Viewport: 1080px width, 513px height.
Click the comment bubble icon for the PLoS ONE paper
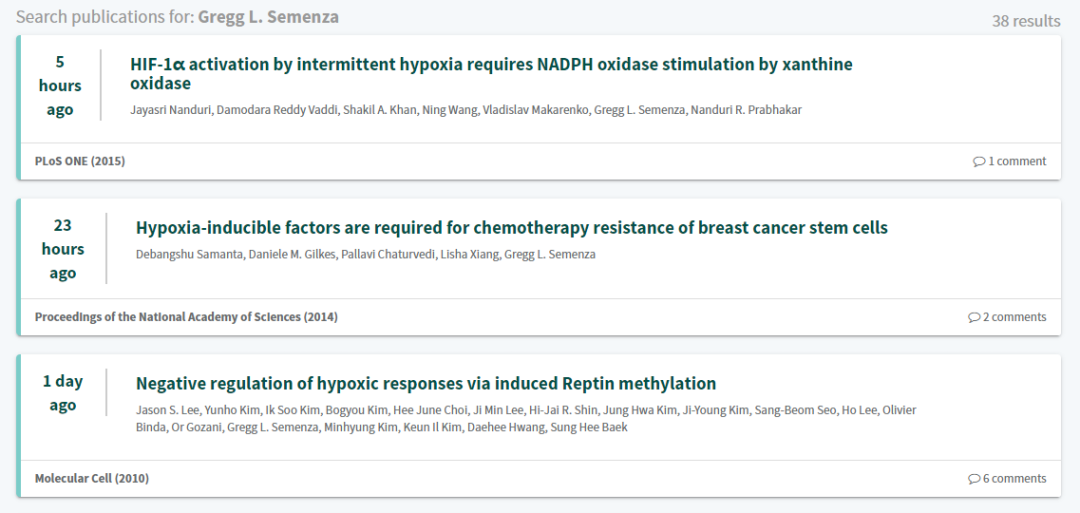(979, 161)
